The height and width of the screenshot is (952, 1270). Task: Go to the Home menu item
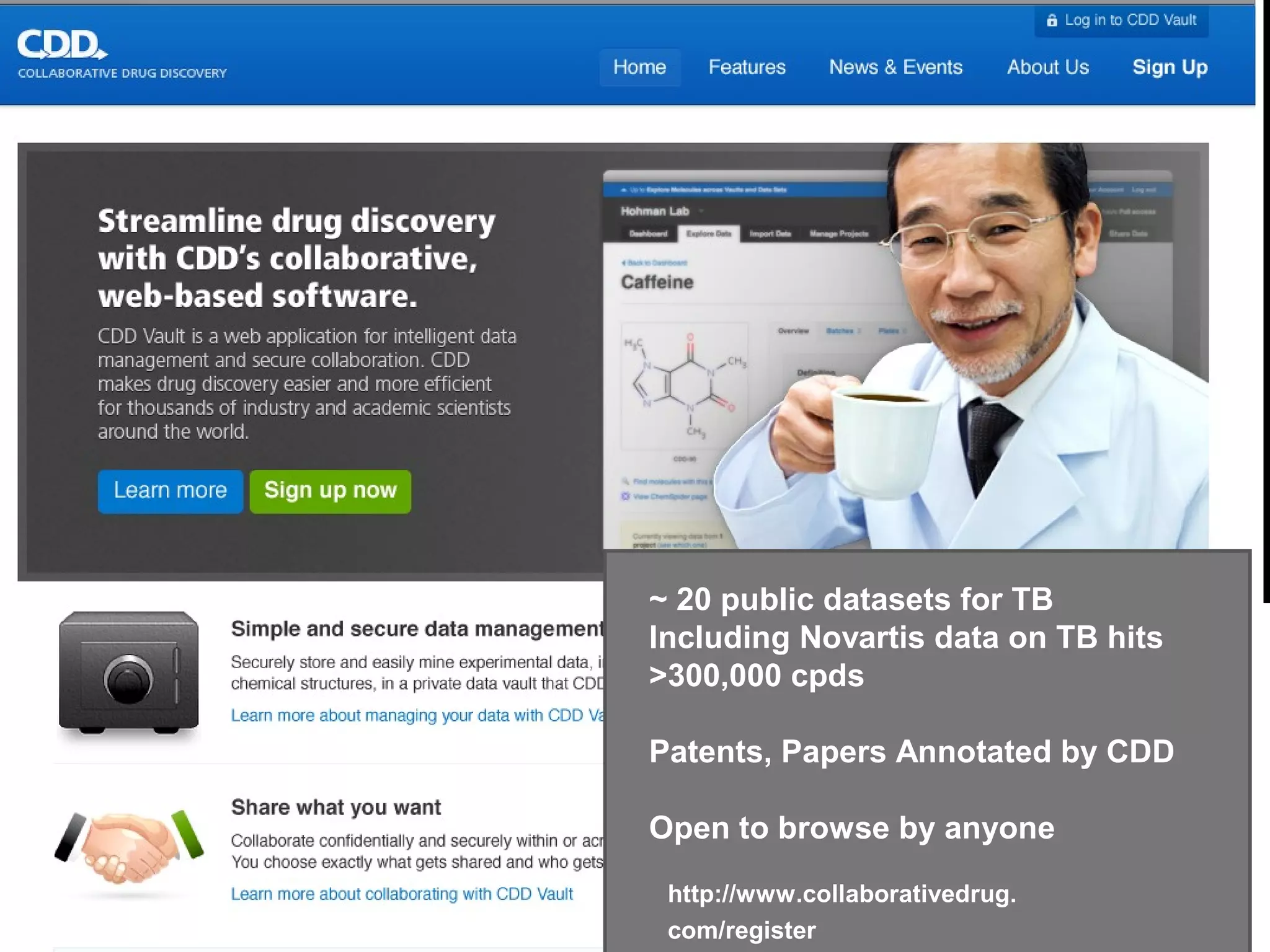pyautogui.click(x=639, y=67)
